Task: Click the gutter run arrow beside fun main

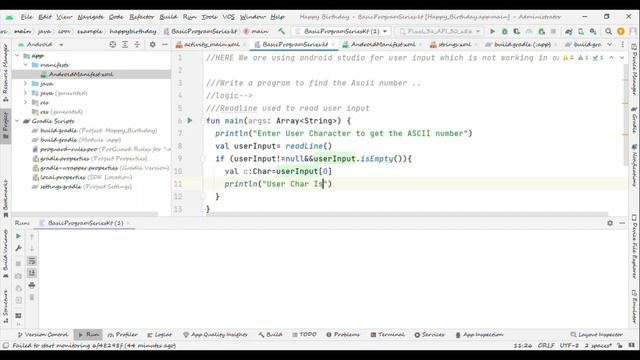Action: click(190, 120)
